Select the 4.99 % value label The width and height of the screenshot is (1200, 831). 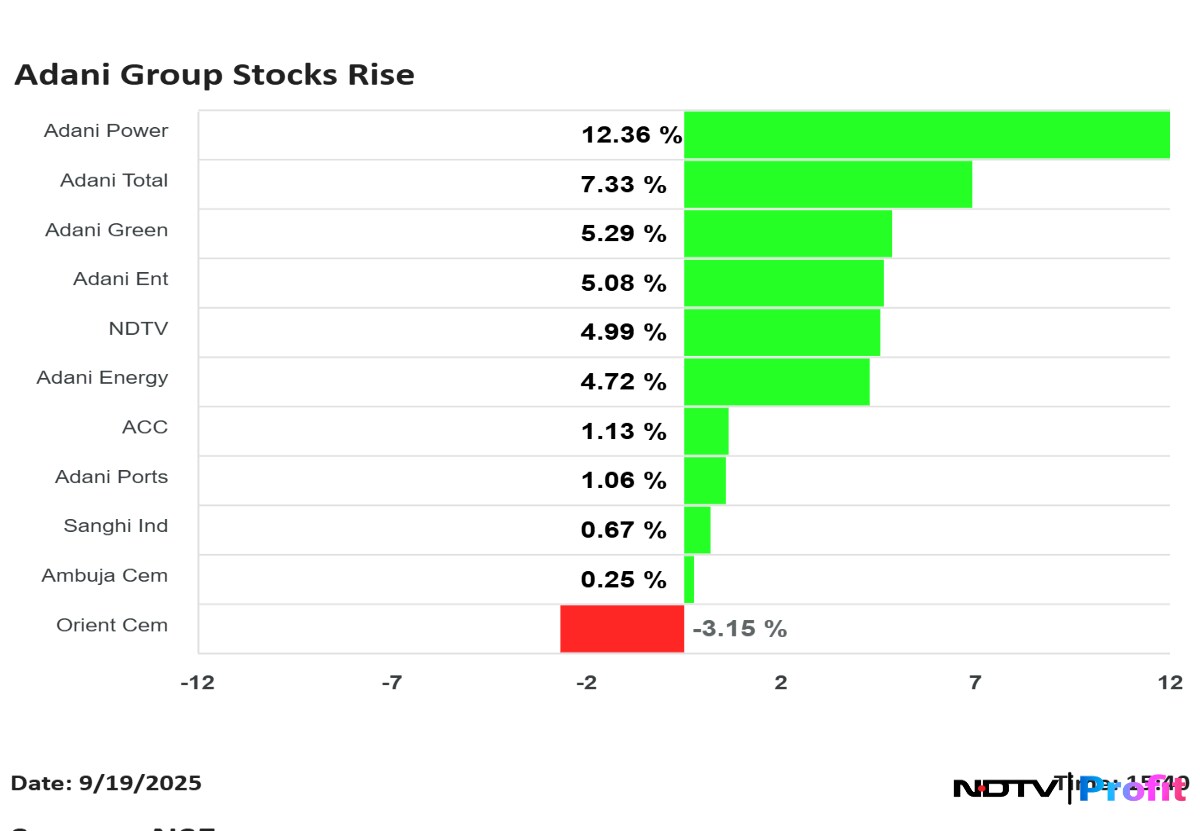pos(623,333)
